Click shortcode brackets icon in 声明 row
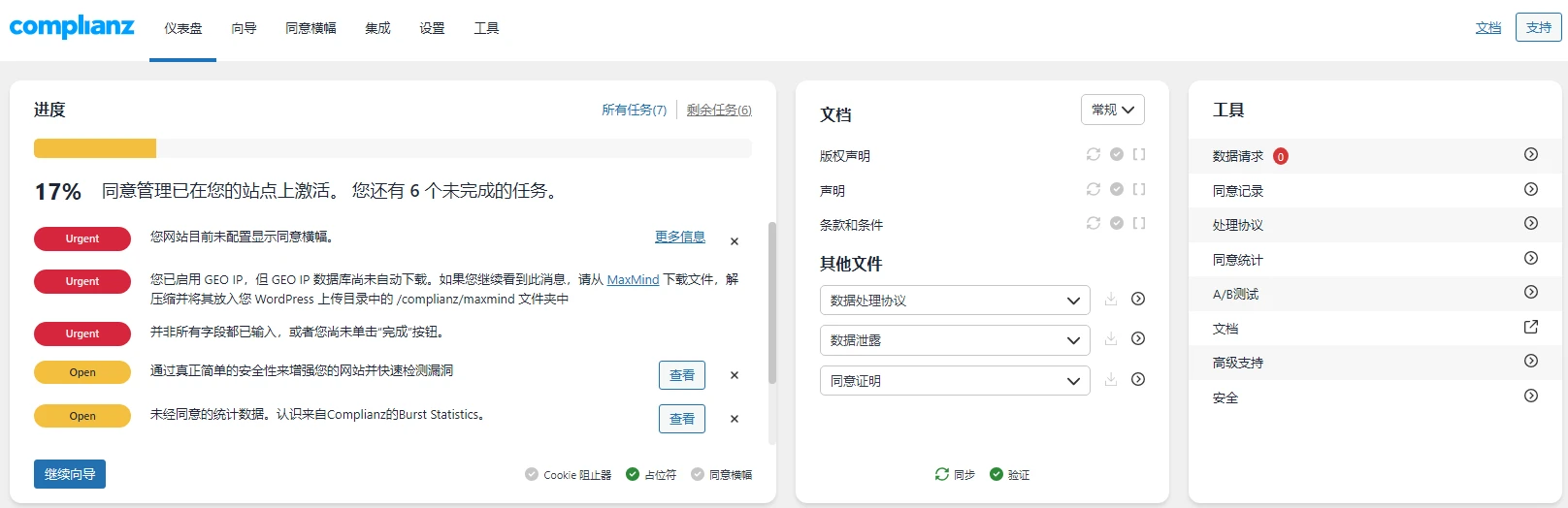Viewport: 1568px width, 508px height. click(1139, 189)
